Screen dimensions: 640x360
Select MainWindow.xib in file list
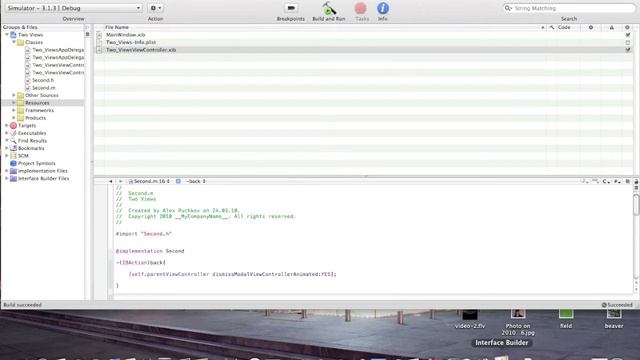(x=125, y=35)
